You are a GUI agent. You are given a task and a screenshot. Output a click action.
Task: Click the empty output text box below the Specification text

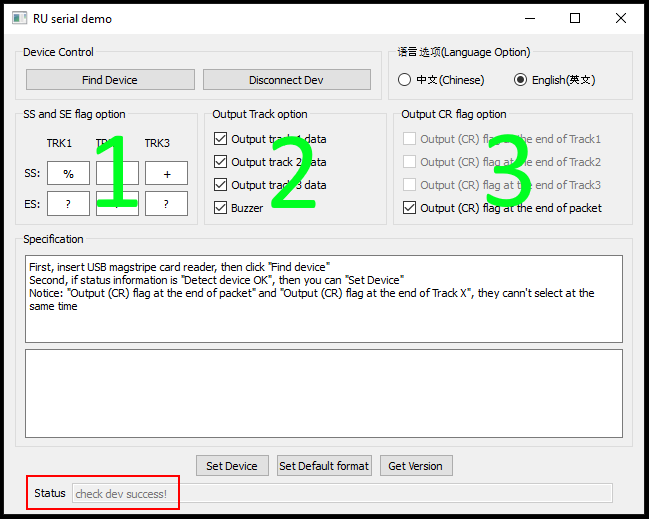pos(323,394)
